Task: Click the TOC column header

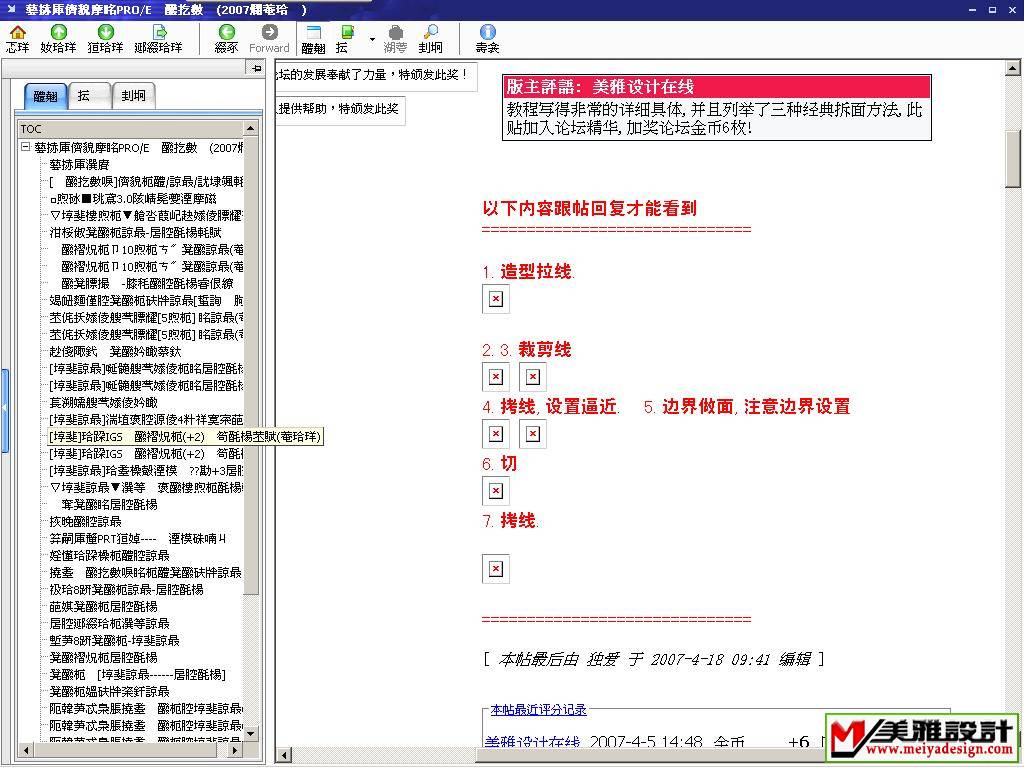Action: 131,129
